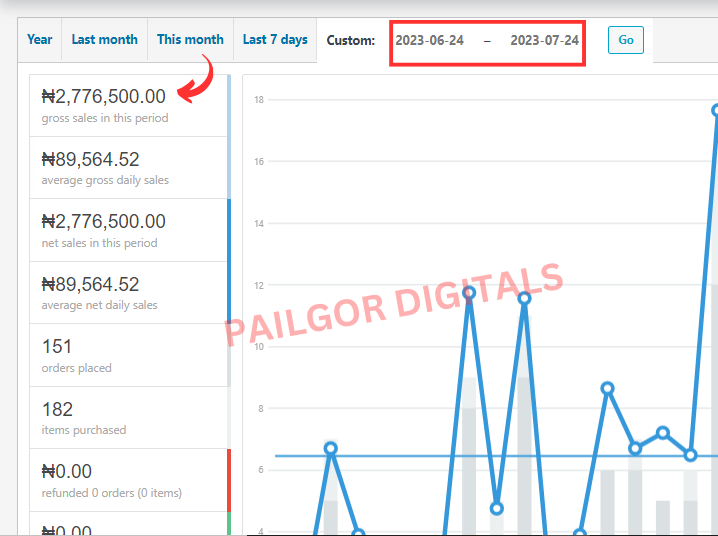Image resolution: width=718 pixels, height=536 pixels.
Task: Select the This month tab
Action: coord(190,40)
